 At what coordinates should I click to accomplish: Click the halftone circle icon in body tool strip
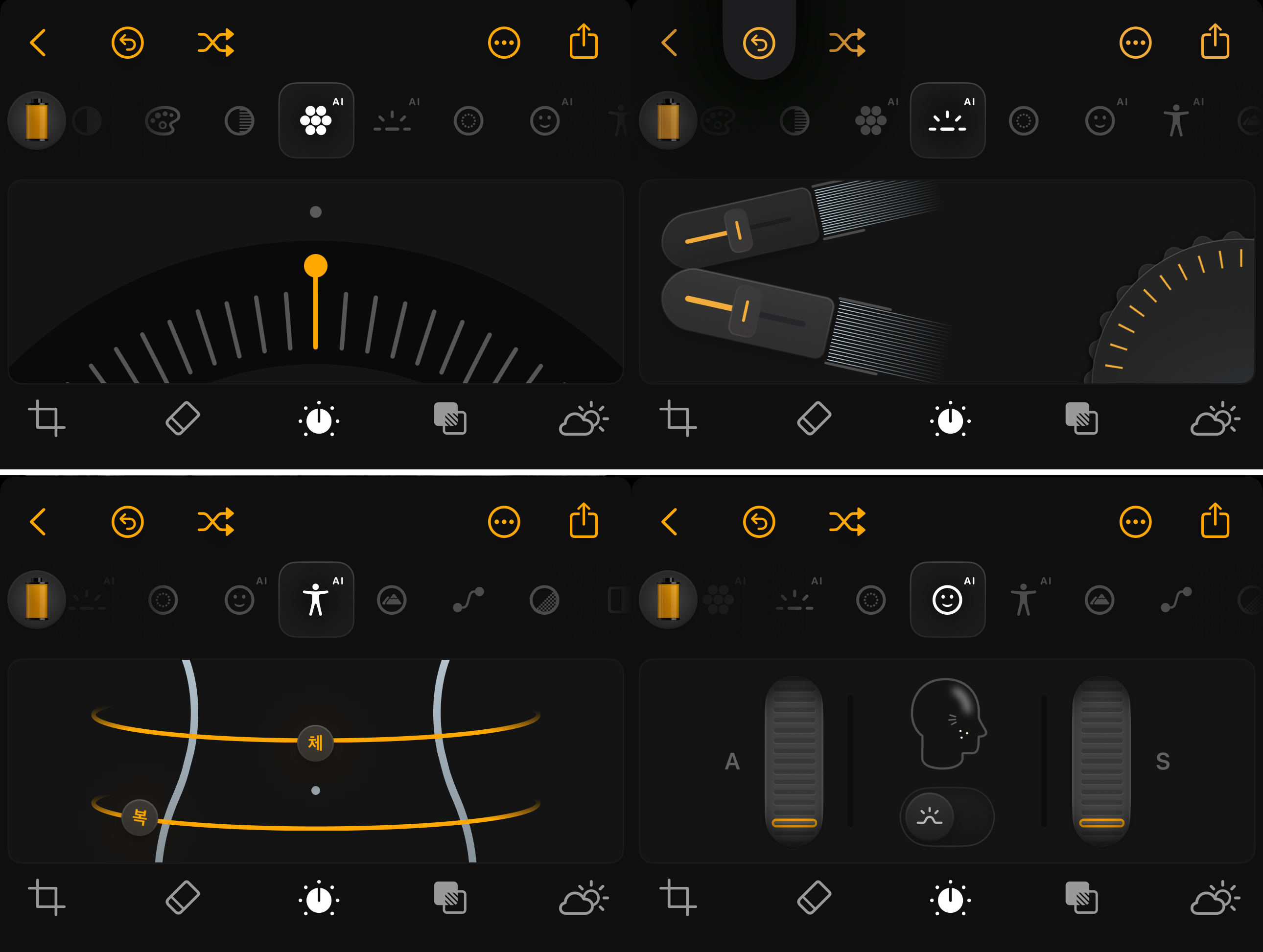[x=544, y=600]
